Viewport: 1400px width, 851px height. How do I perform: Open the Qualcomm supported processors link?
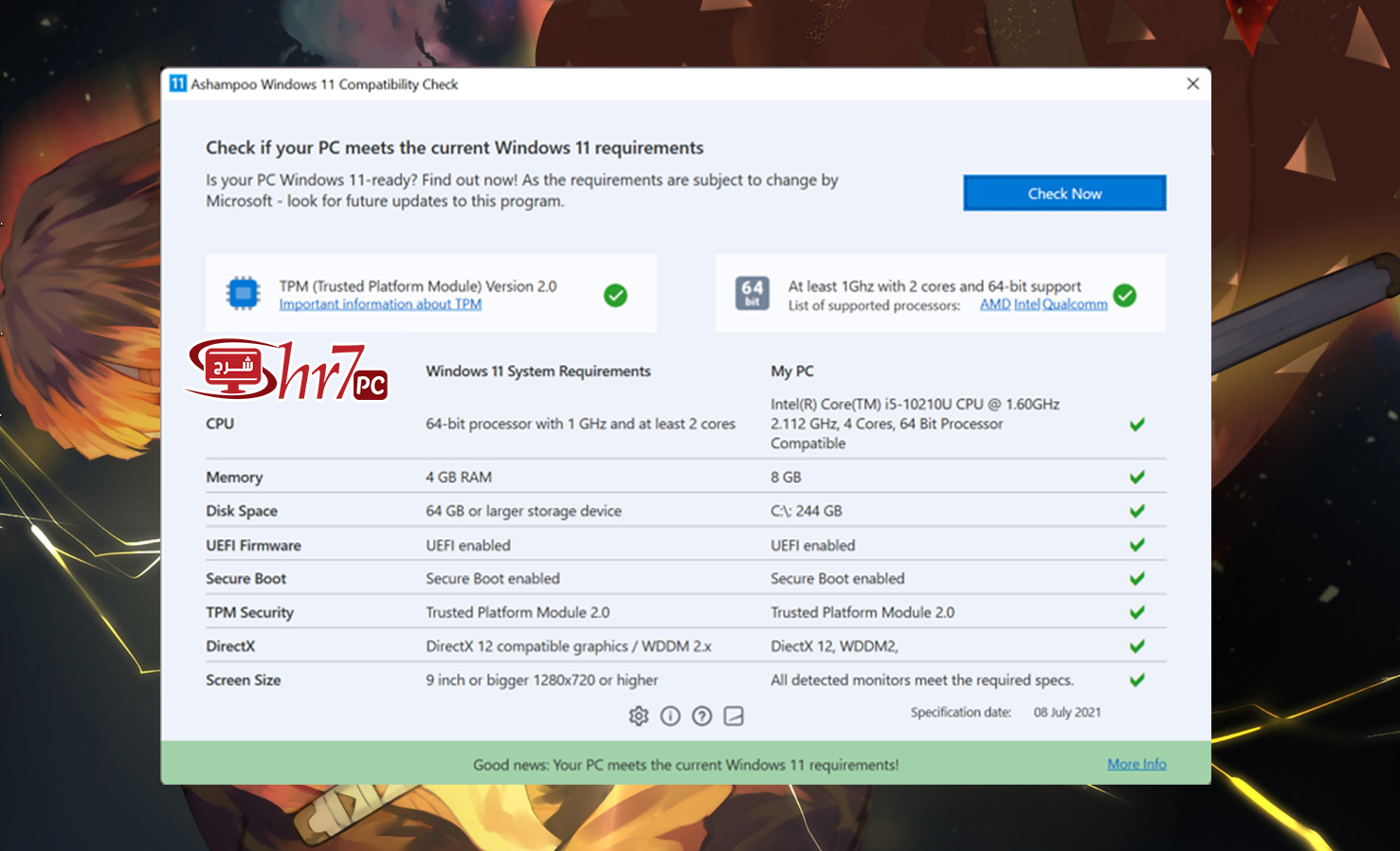click(x=1075, y=304)
